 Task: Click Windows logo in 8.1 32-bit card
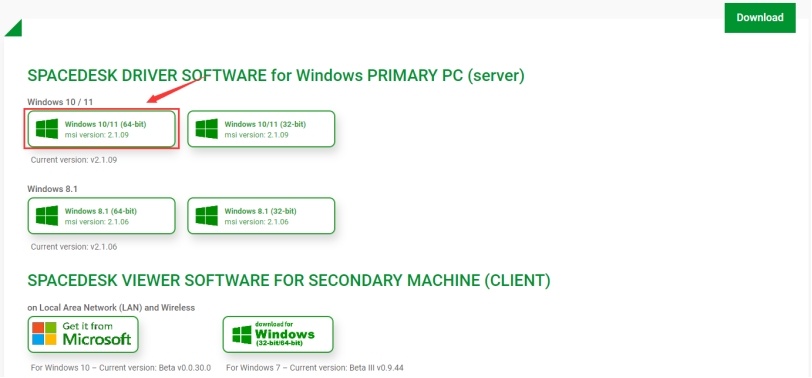click(x=207, y=215)
